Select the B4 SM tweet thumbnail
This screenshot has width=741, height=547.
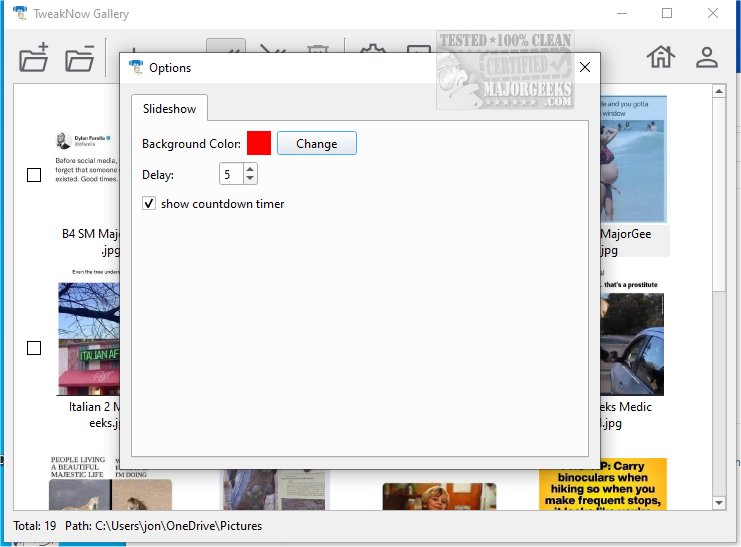click(x=86, y=158)
